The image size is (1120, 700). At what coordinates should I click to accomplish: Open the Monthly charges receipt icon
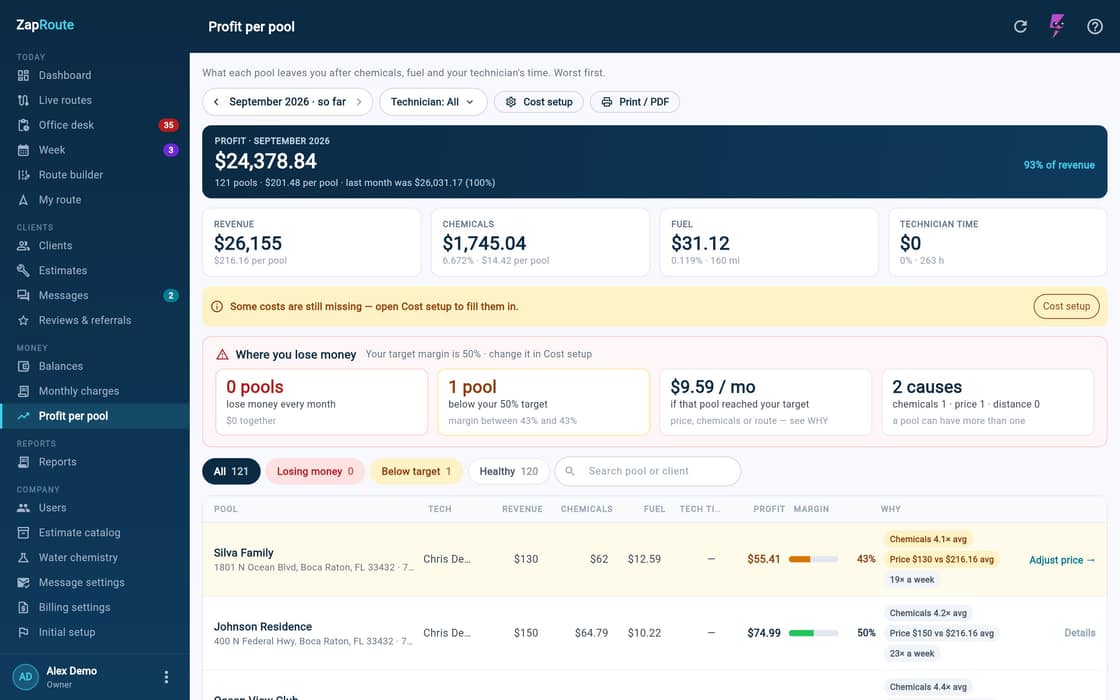pos(24,391)
